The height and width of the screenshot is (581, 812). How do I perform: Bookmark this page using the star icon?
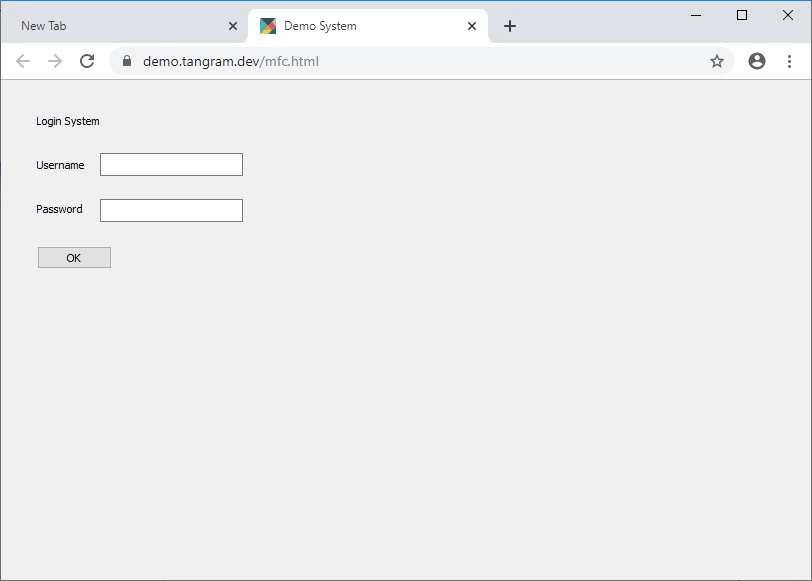717,61
